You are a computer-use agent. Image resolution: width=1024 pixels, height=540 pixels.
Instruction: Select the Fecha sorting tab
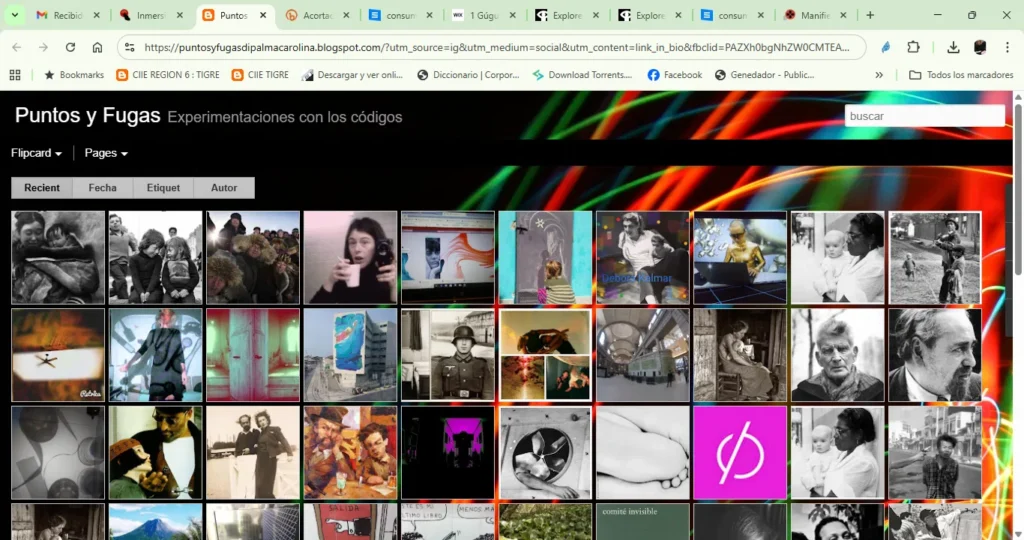(102, 188)
